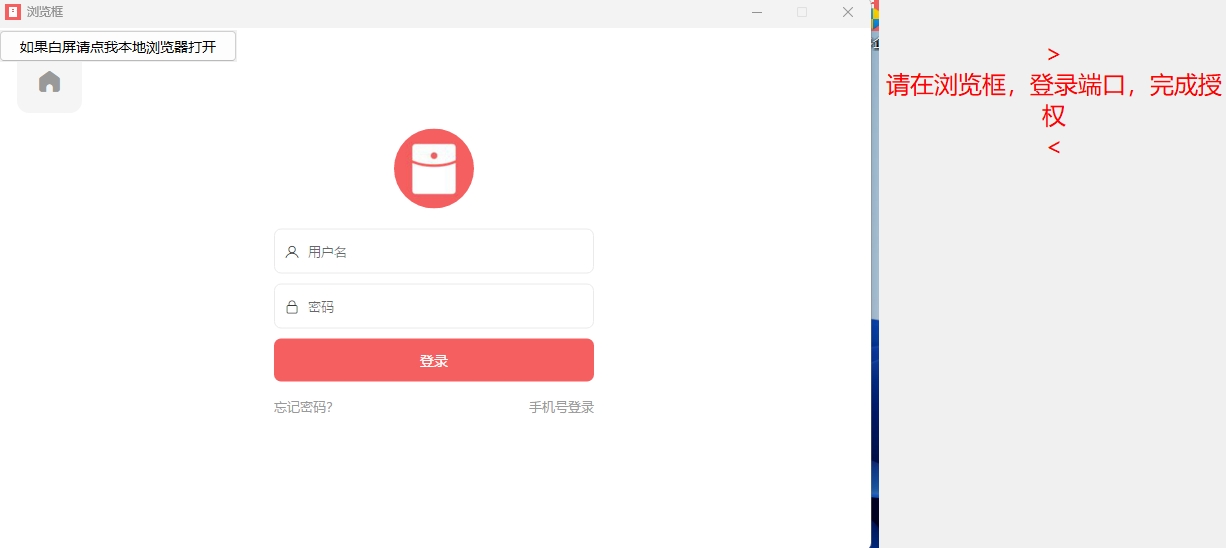This screenshot has height=548, width=1226.
Task: Click the red ">" arrow above the notice
Action: click(1053, 54)
